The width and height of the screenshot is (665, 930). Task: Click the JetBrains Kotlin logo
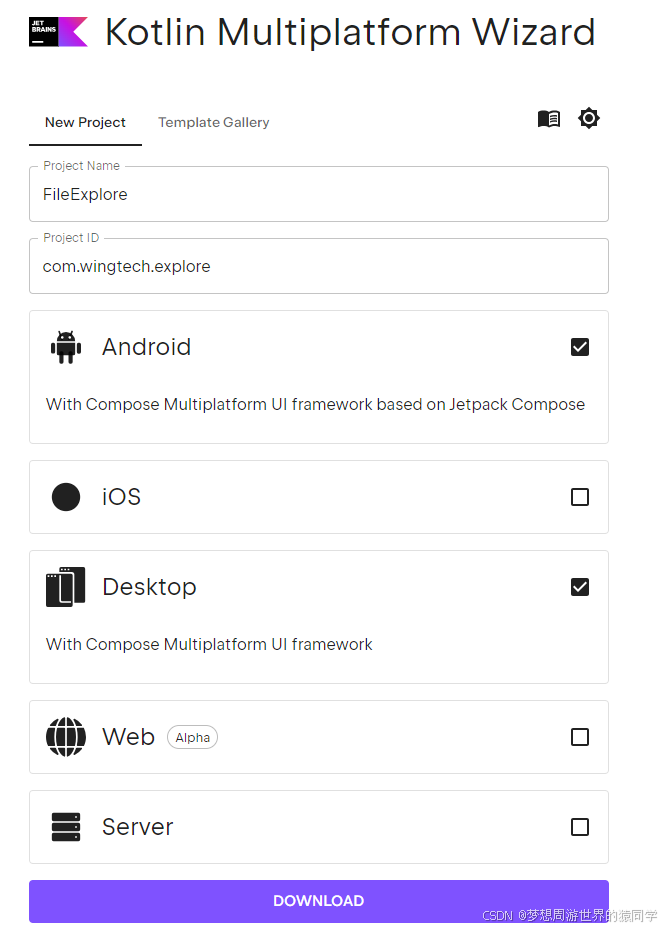tap(58, 32)
